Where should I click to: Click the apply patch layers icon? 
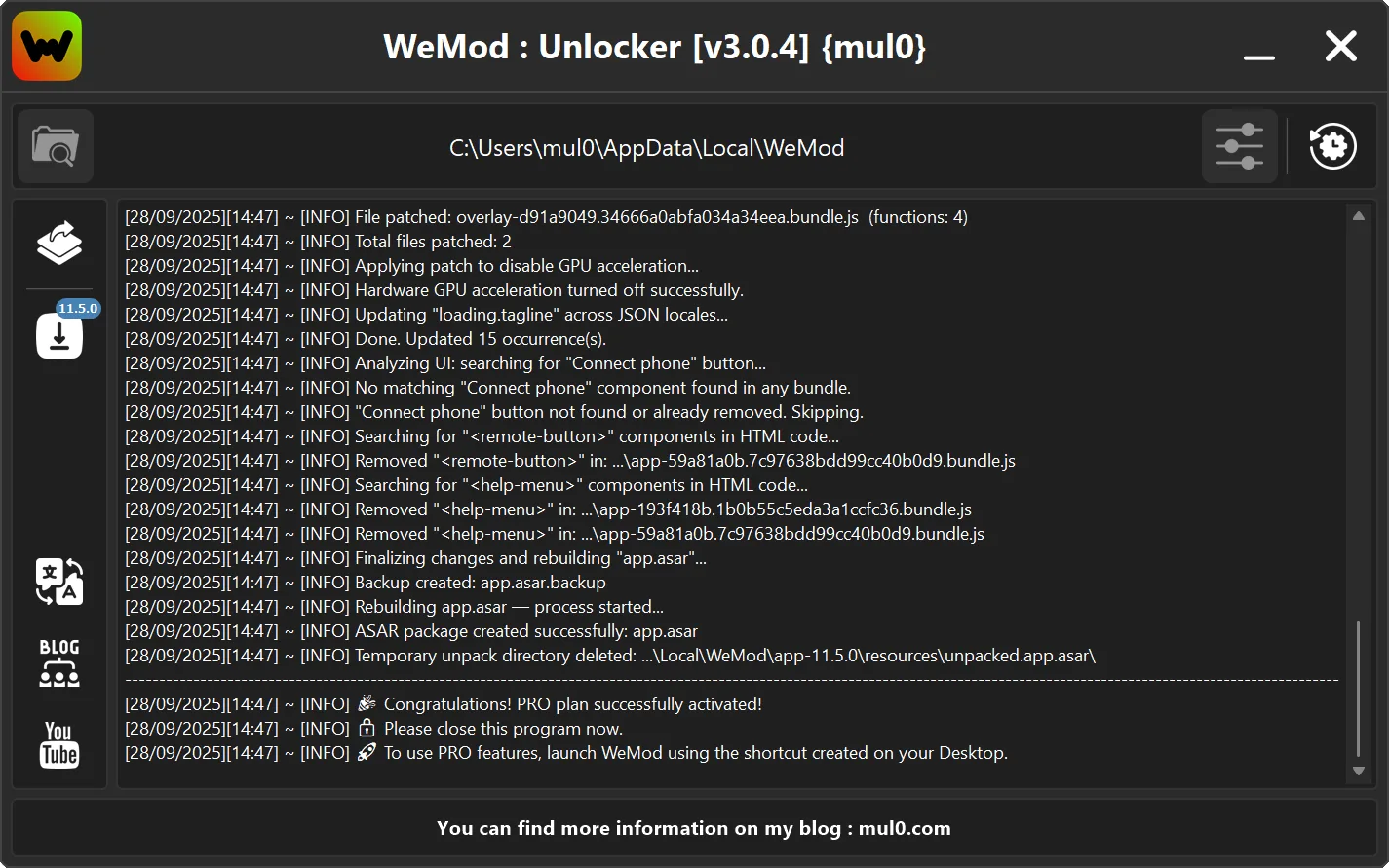[59, 243]
